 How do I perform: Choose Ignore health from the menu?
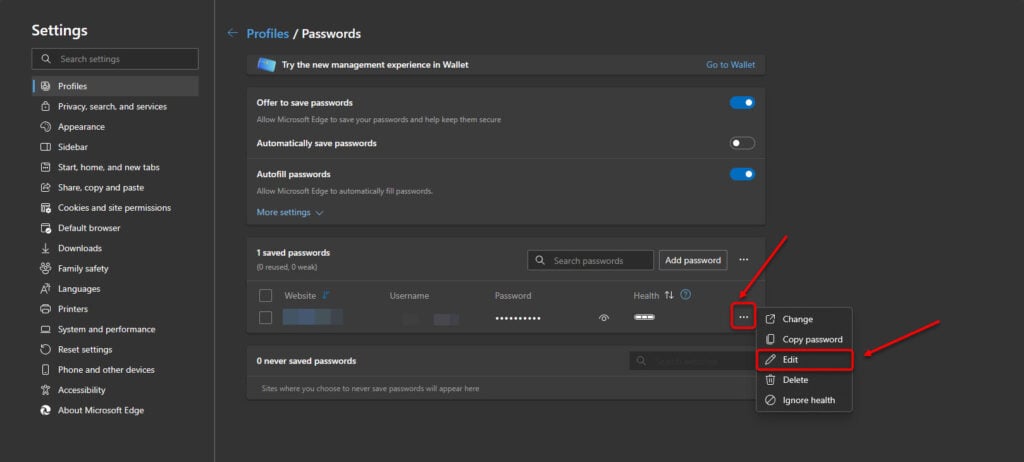804,401
